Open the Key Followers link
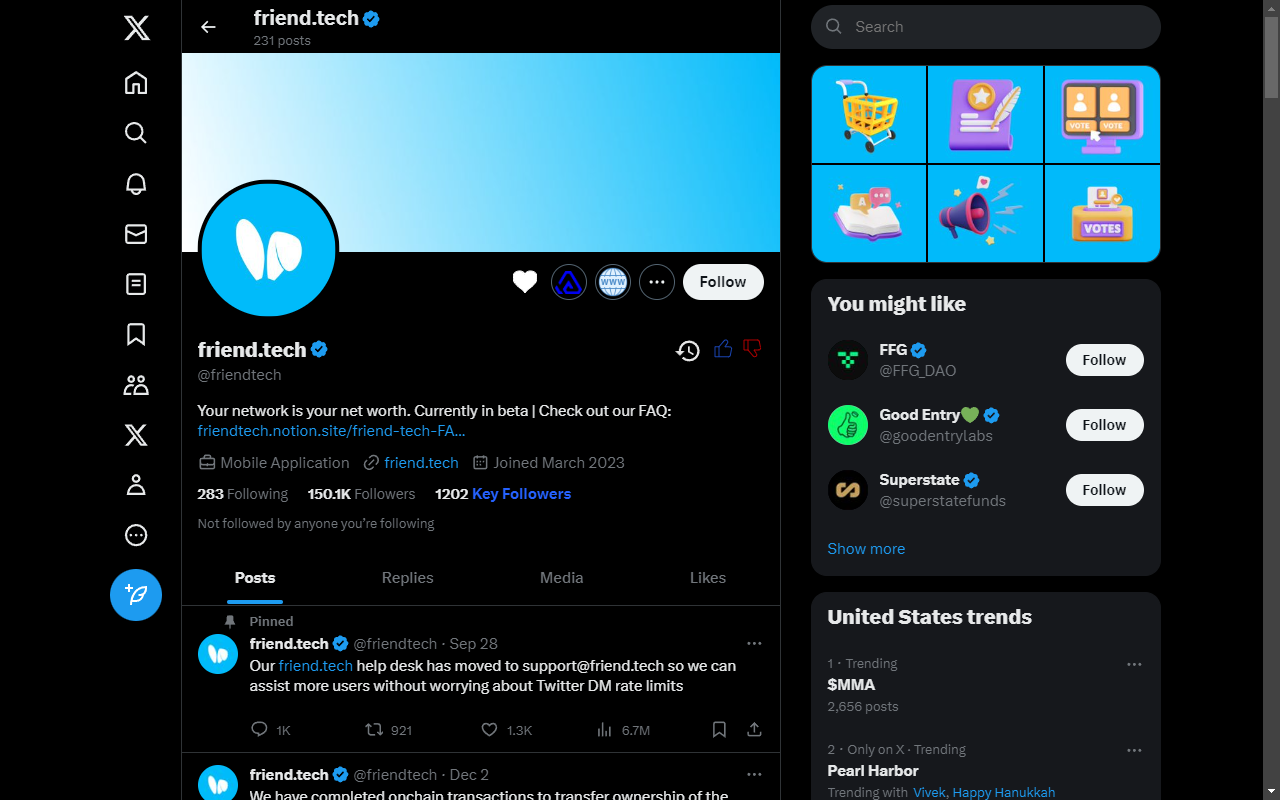The width and height of the screenshot is (1280, 800). click(x=521, y=494)
